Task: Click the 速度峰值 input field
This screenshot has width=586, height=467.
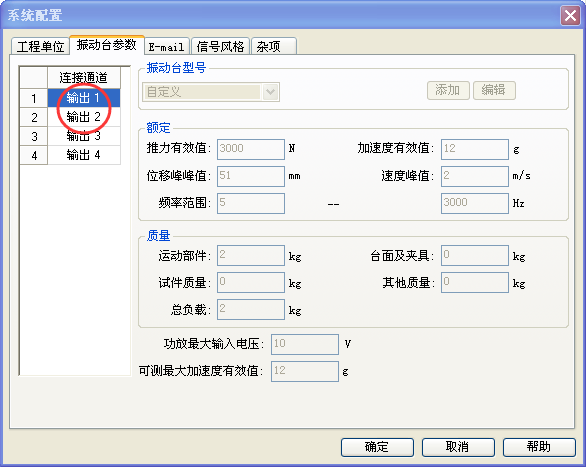Action: click(475, 176)
